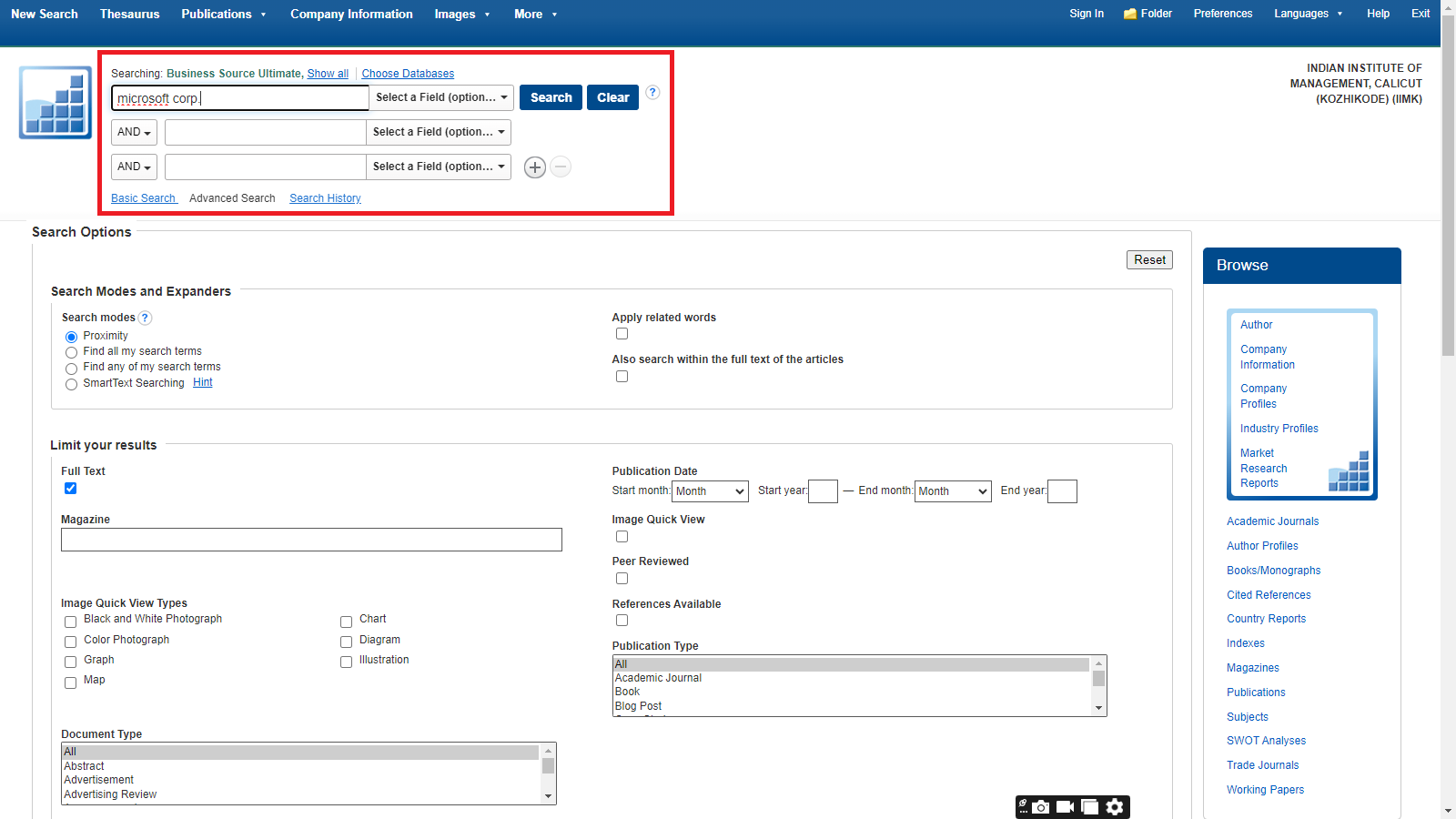Open capture toolbar settings gear
The width and height of the screenshot is (1456, 819).
click(1115, 807)
